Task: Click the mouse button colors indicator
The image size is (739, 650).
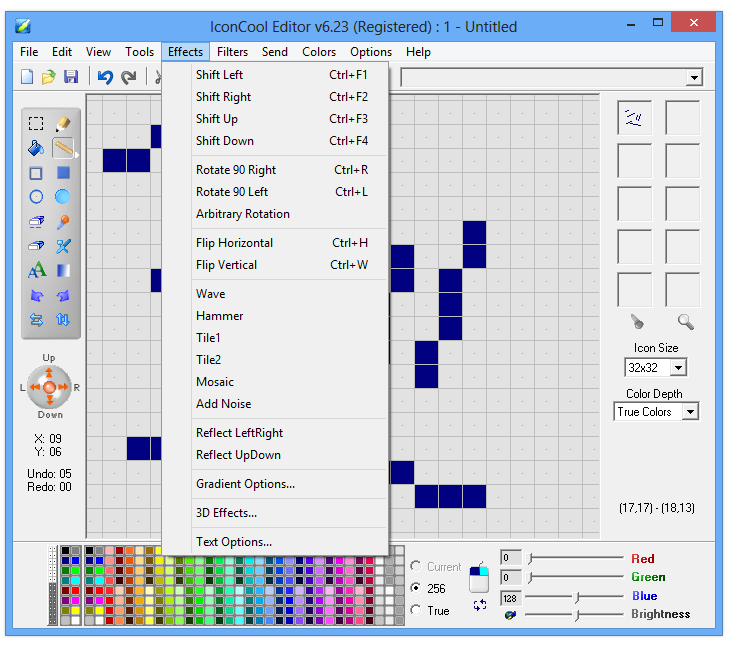Action: click(479, 576)
